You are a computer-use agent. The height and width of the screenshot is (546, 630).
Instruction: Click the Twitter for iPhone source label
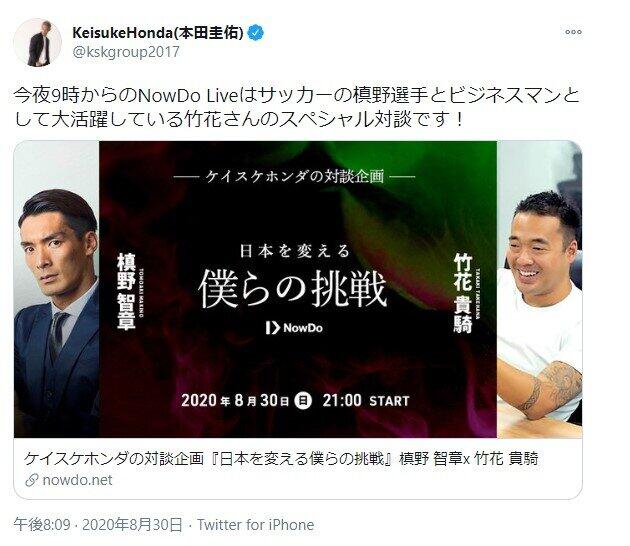click(256, 525)
